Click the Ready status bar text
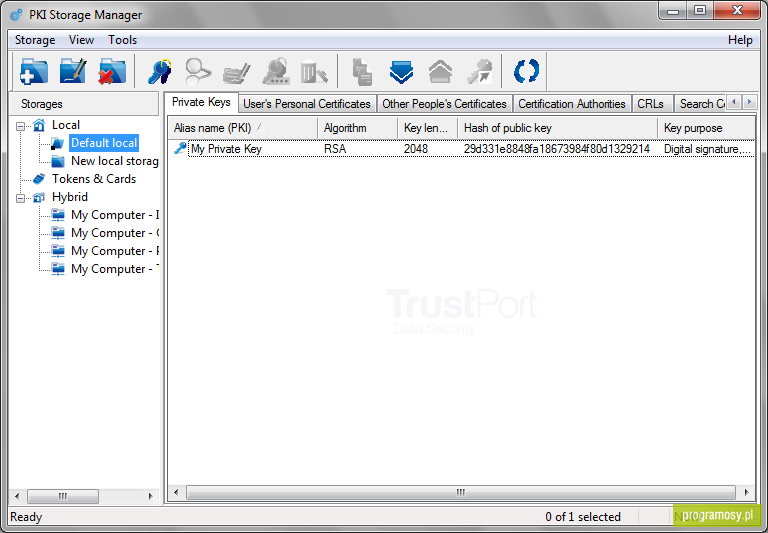Image resolution: width=768 pixels, height=533 pixels. click(x=26, y=517)
